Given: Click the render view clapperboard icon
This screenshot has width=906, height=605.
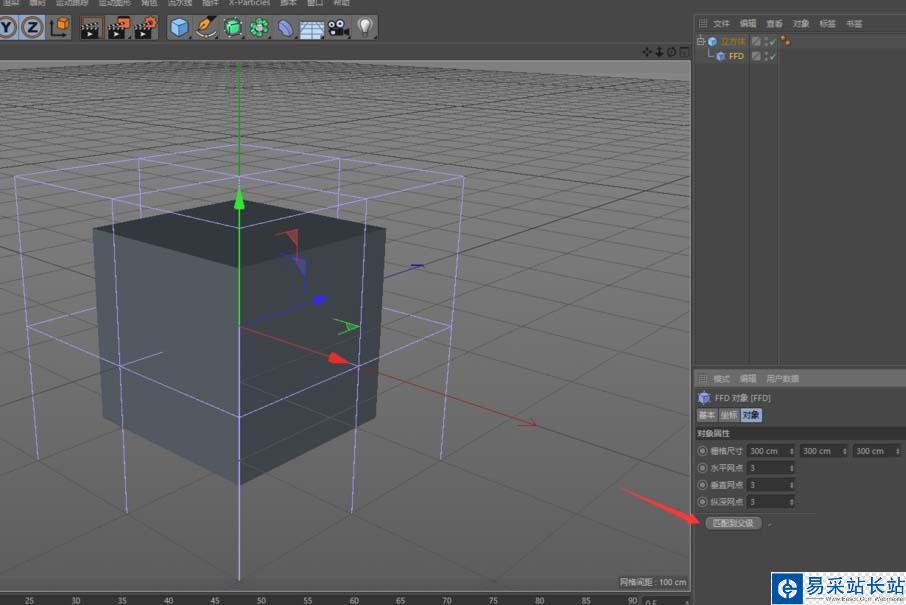Looking at the screenshot, I should coord(91,28).
